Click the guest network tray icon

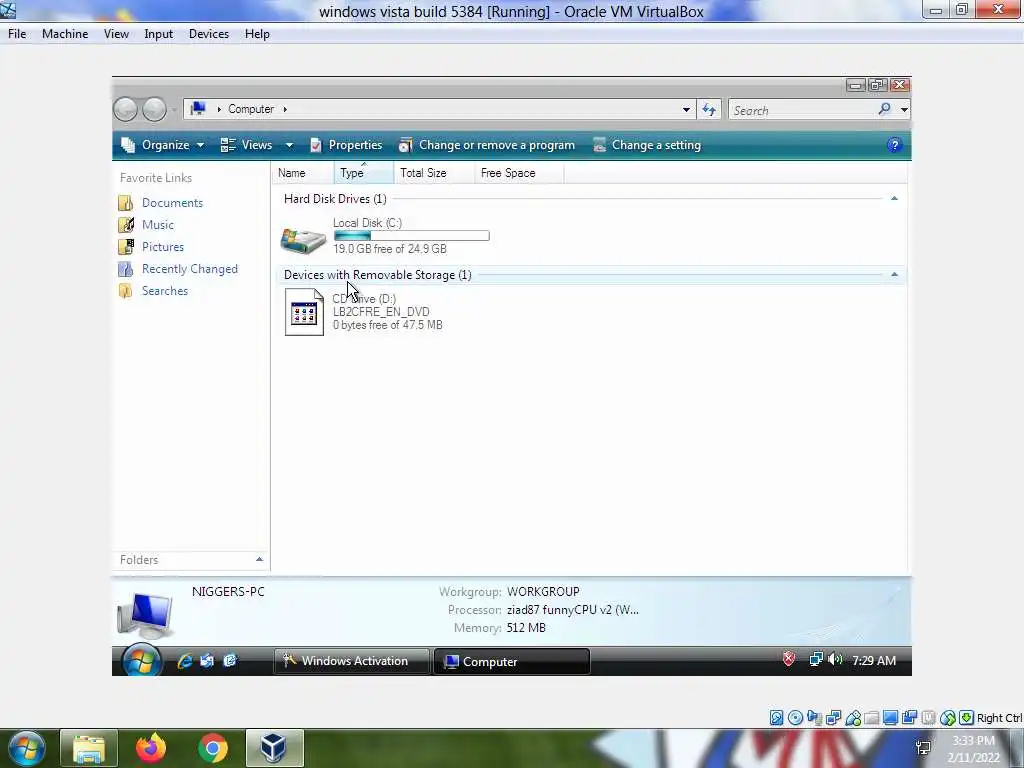coord(816,660)
